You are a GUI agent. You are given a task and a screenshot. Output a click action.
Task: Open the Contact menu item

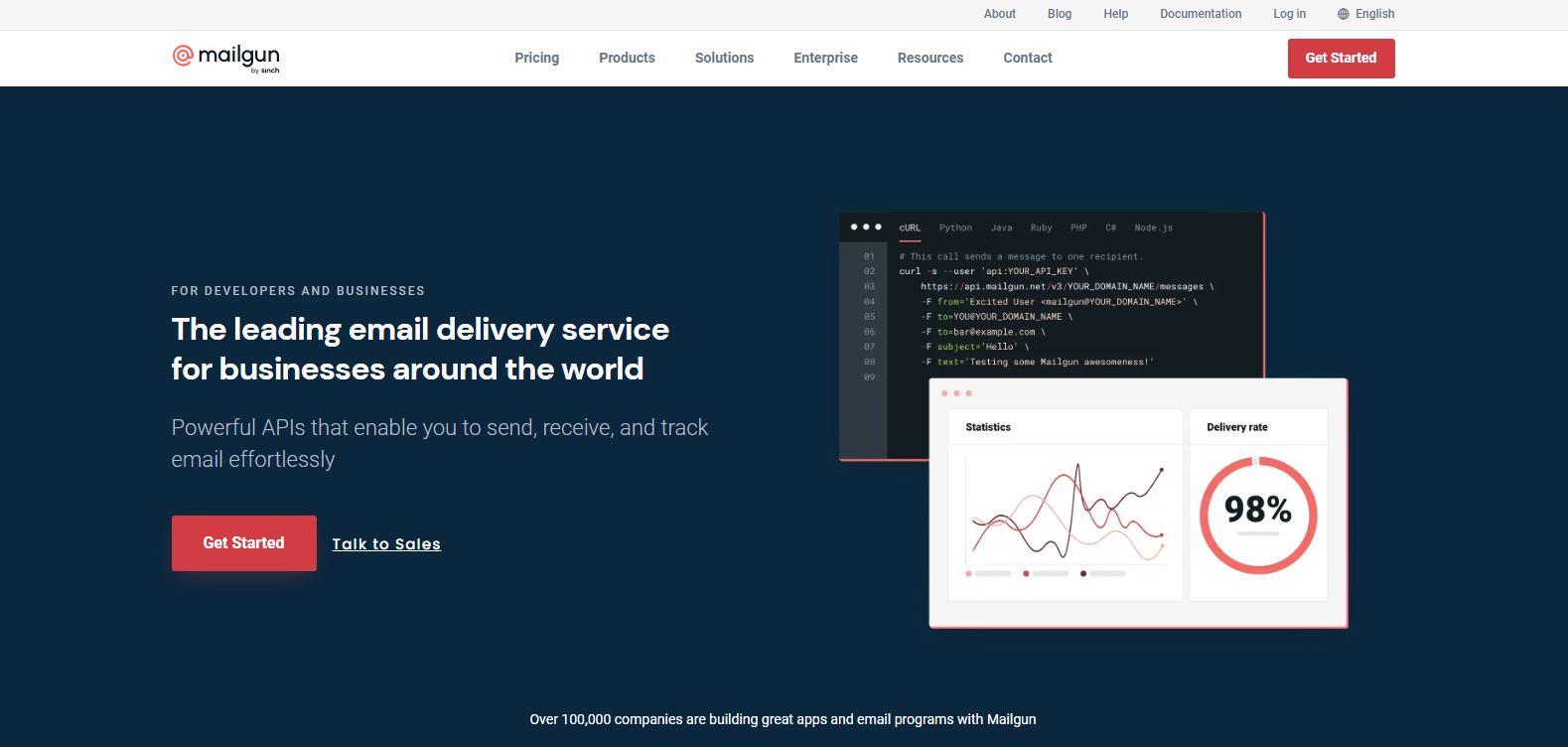point(1028,58)
